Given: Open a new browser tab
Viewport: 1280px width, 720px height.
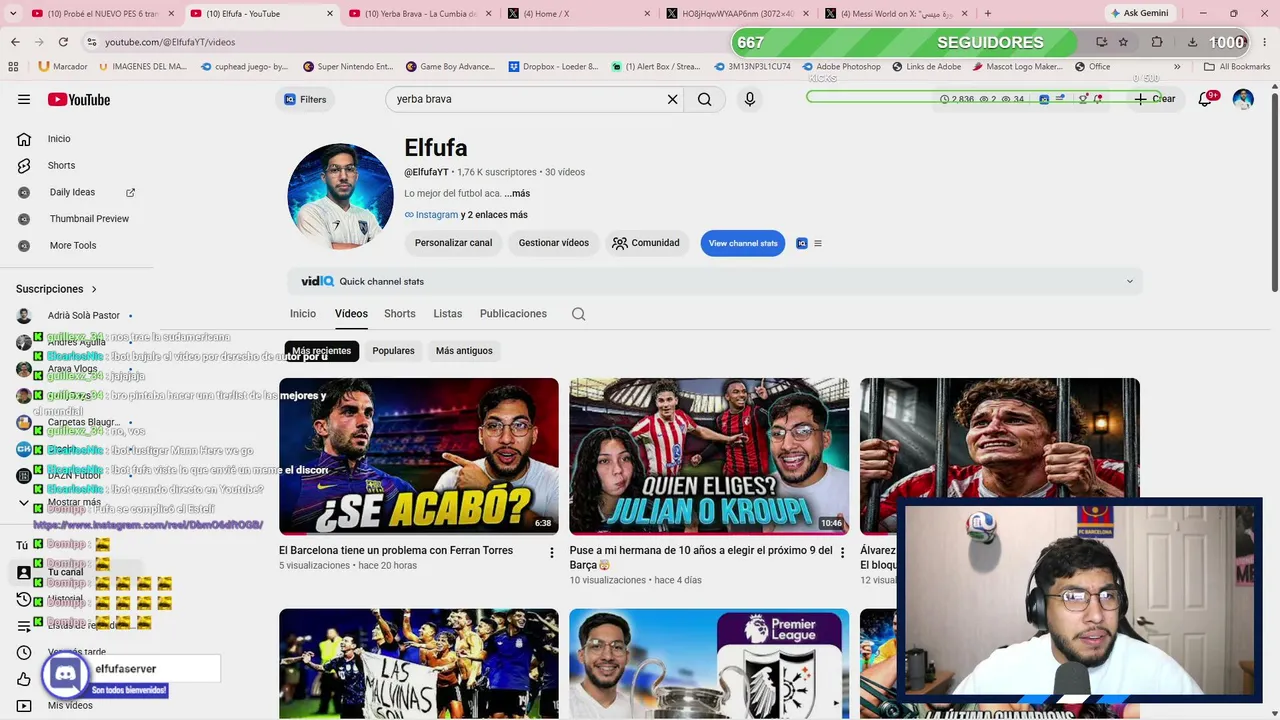Looking at the screenshot, I should click(x=988, y=13).
